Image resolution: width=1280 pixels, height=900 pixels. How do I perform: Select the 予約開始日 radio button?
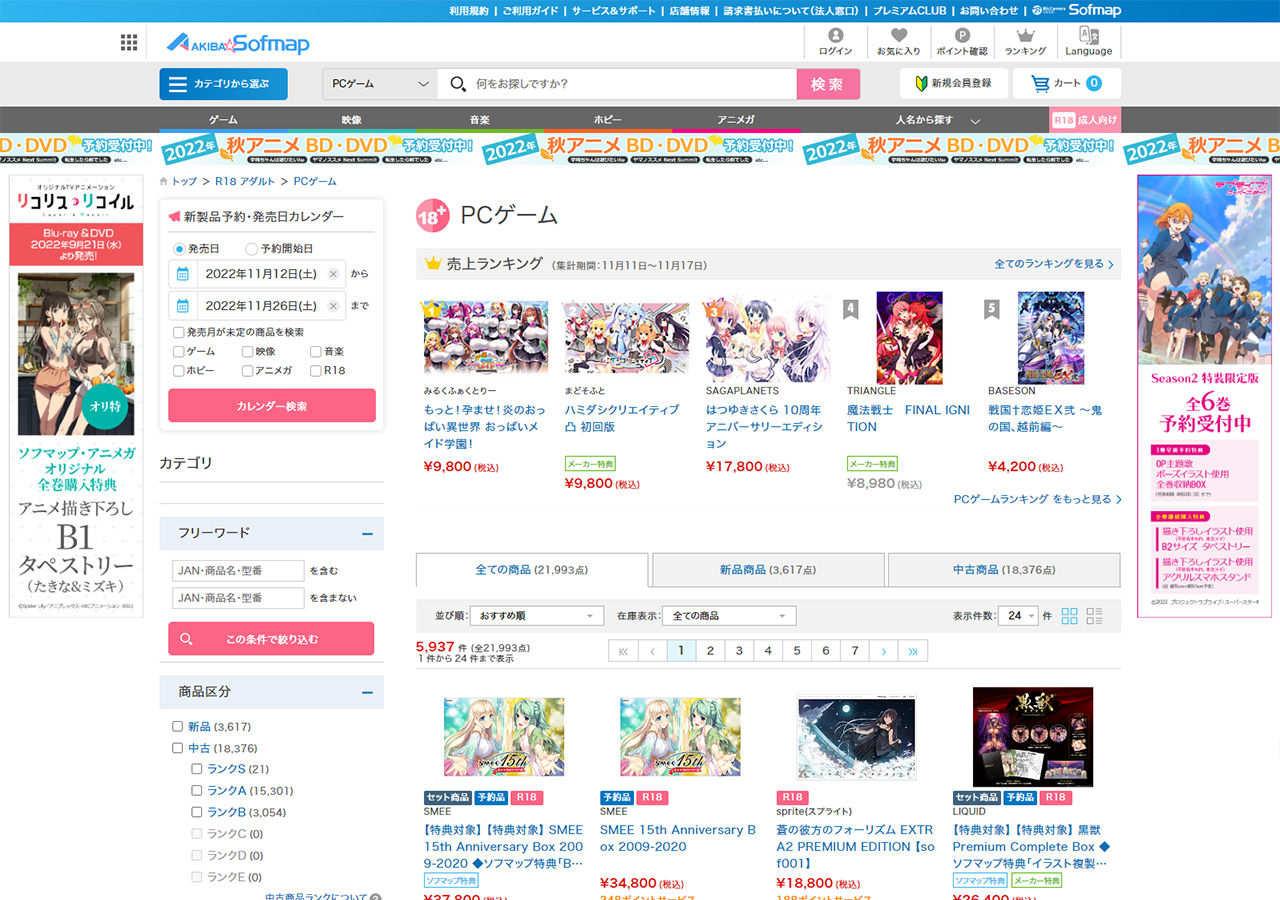[251, 249]
